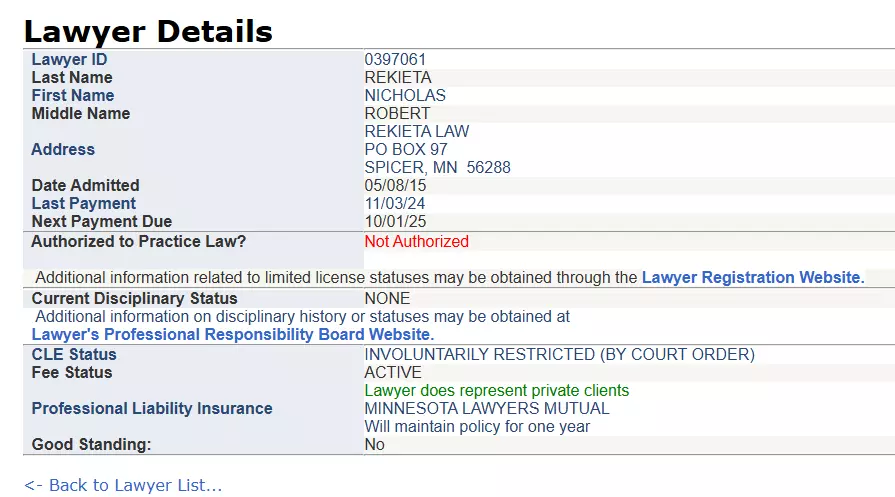Image resolution: width=895 pixels, height=497 pixels.
Task: Select MINNESOTA LAWYERS MUTUAL text
Action: click(x=487, y=409)
